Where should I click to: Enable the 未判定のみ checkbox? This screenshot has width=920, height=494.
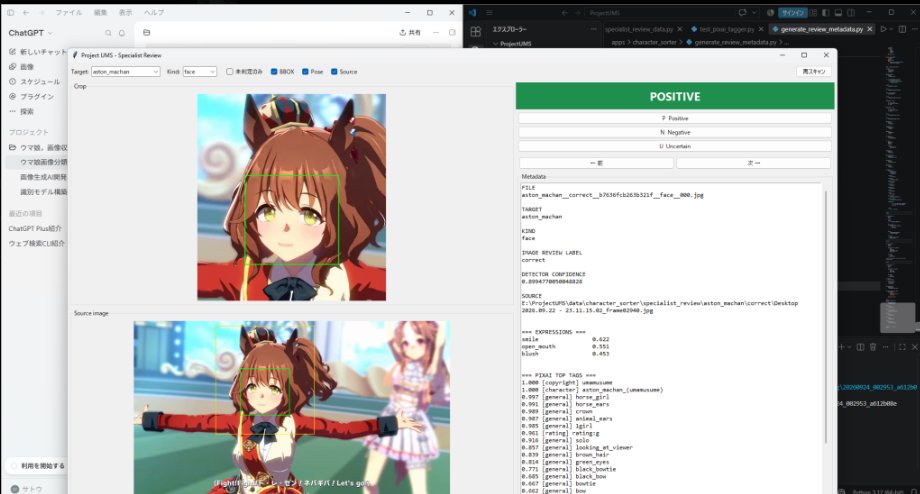[x=229, y=72]
